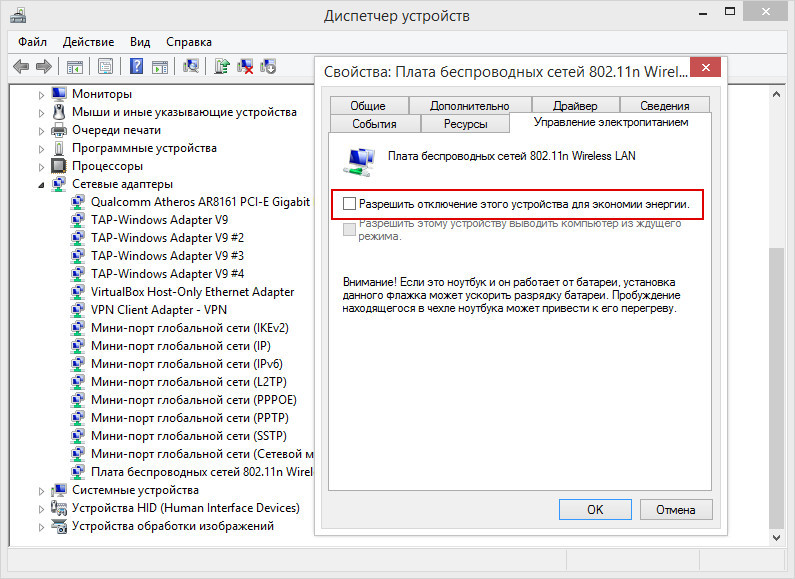Switch to the Ресурсы tab
The image size is (795, 579).
click(x=465, y=124)
